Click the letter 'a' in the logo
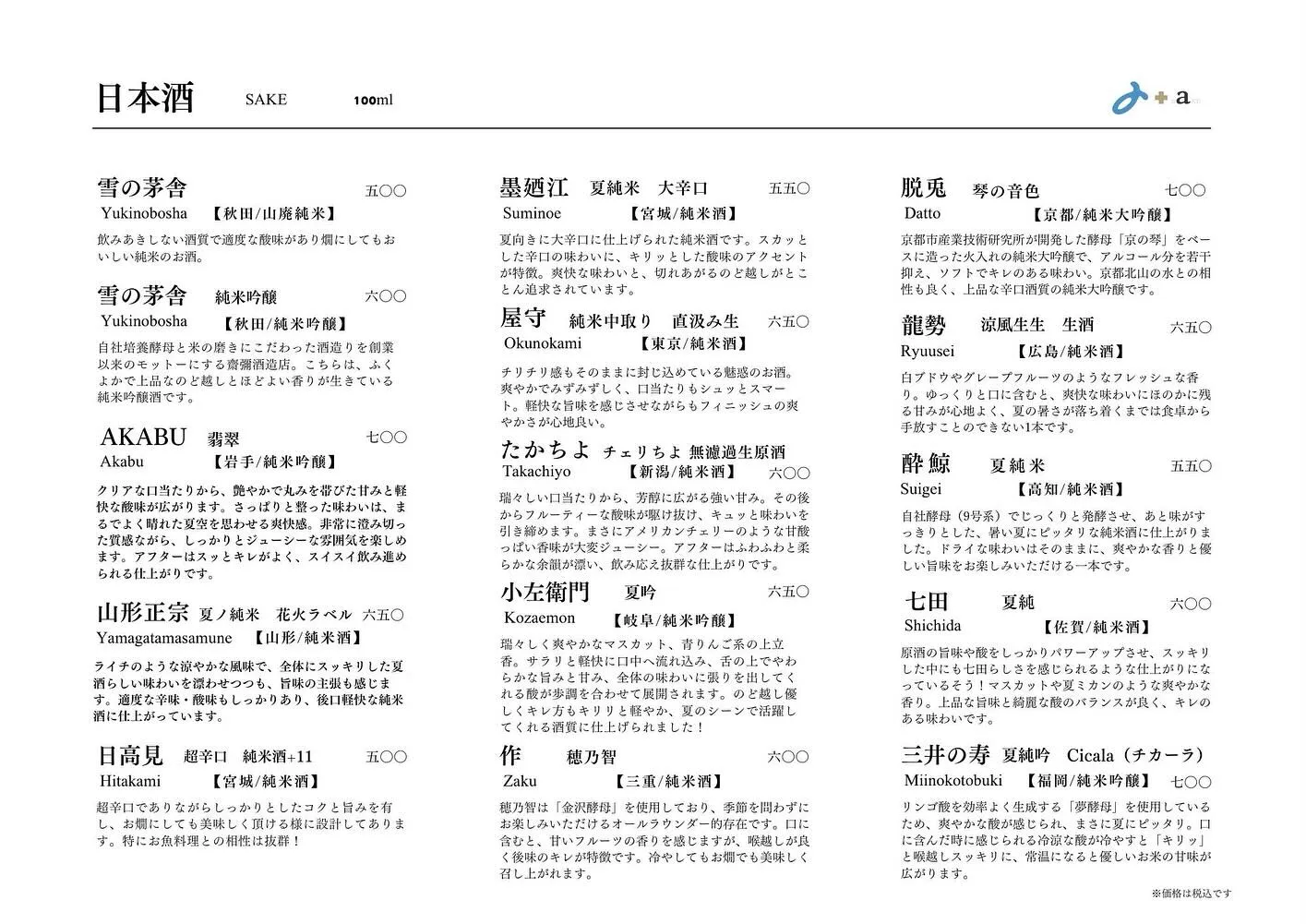Viewport: 1306px width, 924px height. pos(1181,99)
